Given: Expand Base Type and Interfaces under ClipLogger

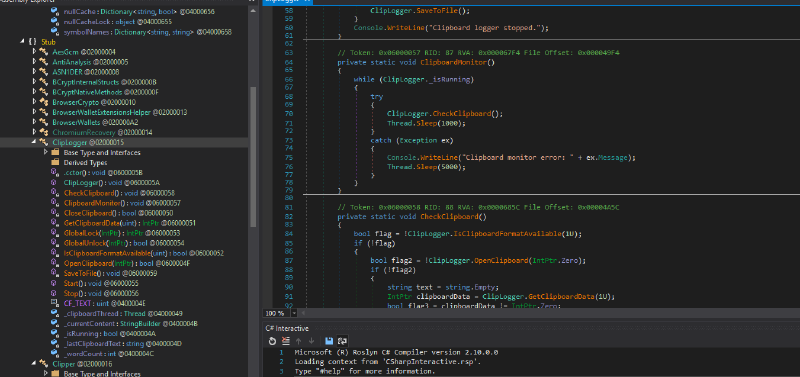Looking at the screenshot, I should [45, 153].
